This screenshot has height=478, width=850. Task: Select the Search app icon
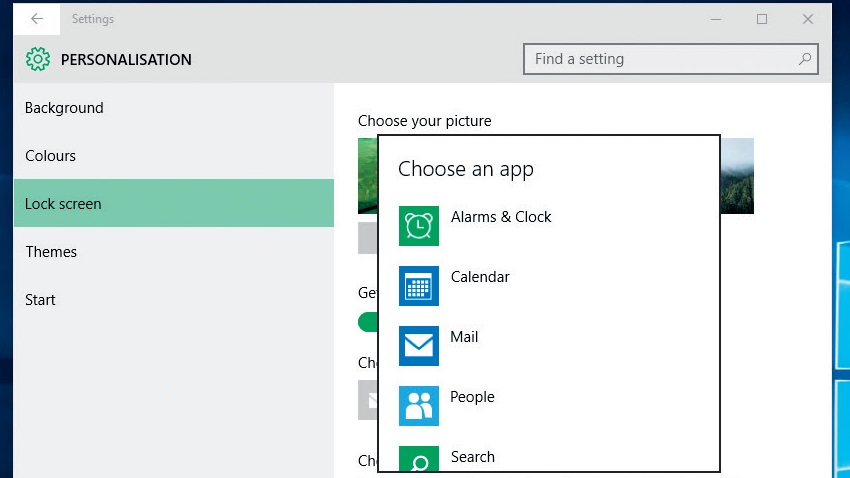coord(418,458)
